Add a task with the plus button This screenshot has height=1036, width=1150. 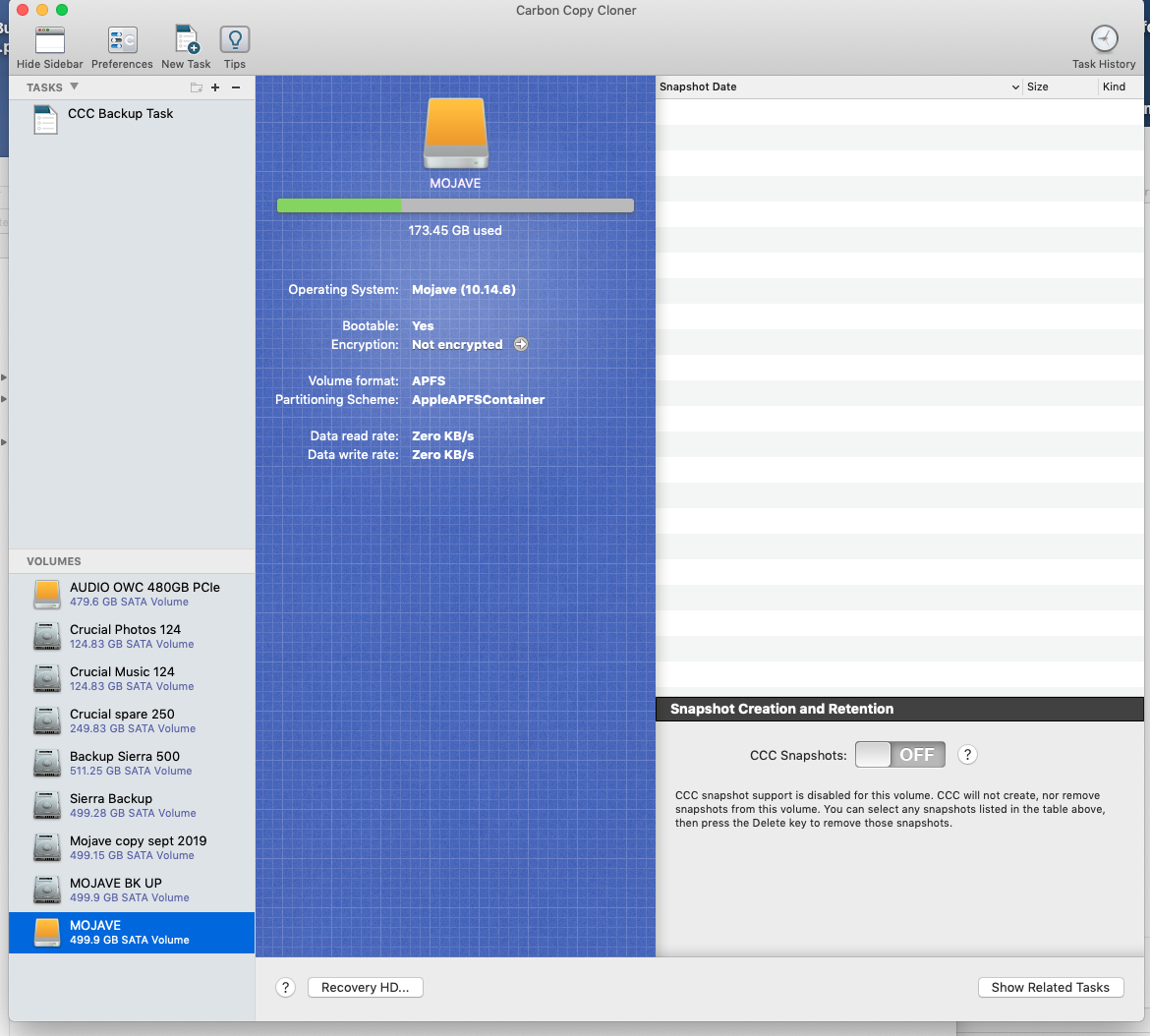tap(215, 87)
